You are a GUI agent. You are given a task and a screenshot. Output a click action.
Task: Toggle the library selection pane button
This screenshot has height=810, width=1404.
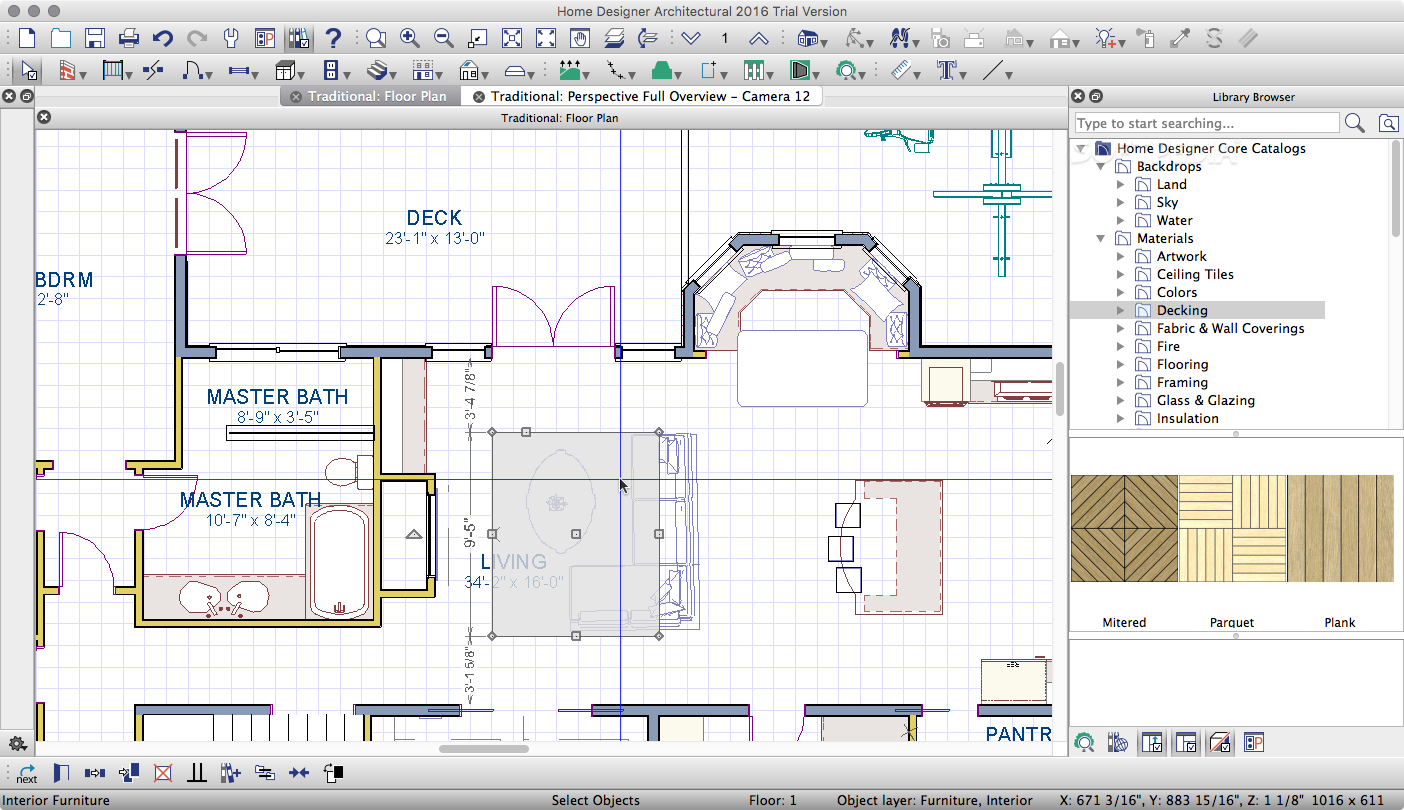click(x=1185, y=743)
